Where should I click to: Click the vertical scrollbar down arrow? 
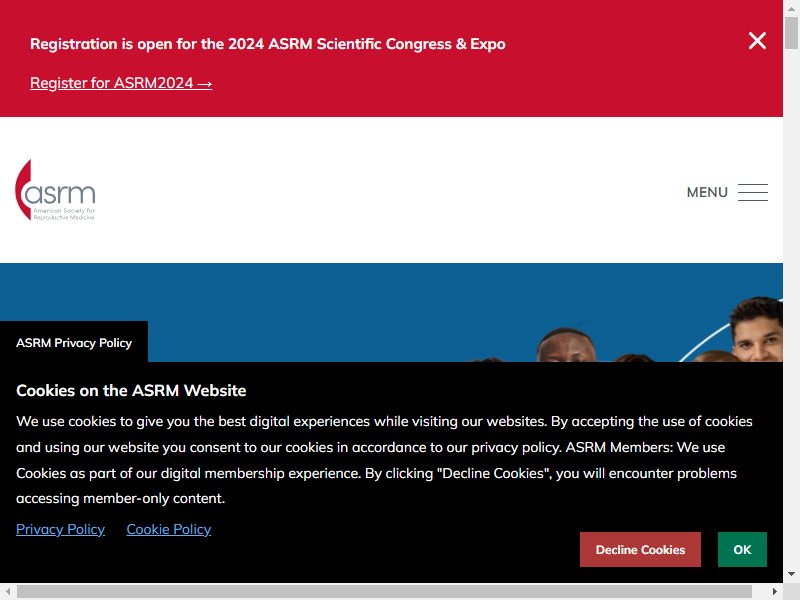[x=791, y=575]
